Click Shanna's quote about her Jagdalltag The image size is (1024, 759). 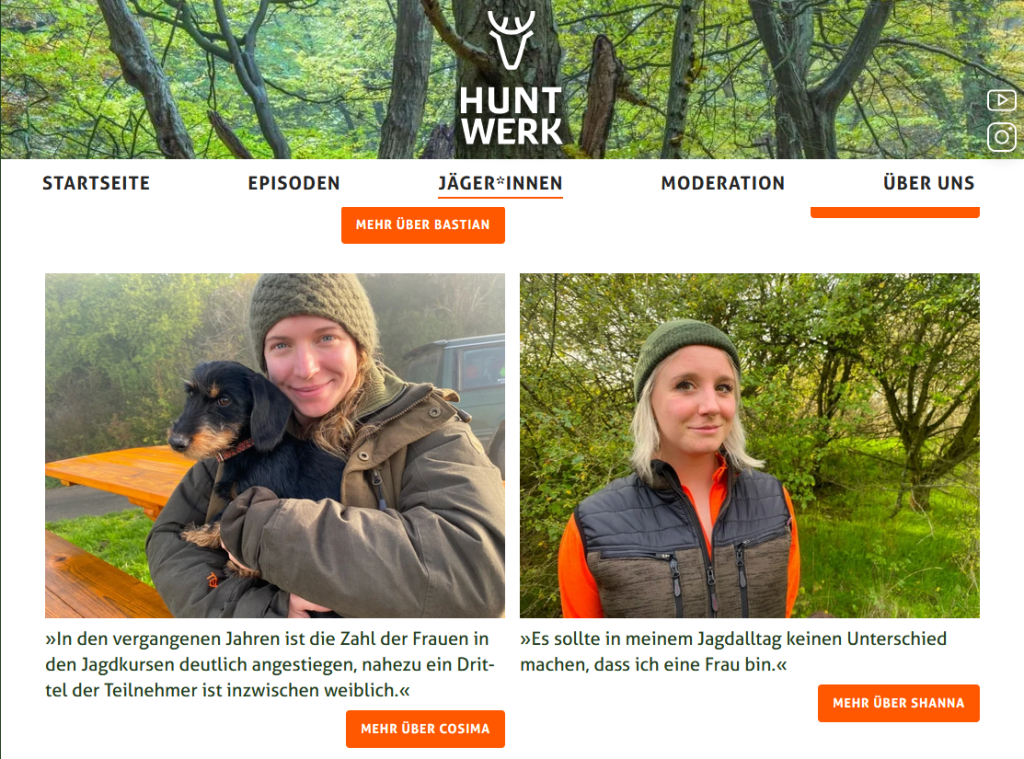click(733, 651)
